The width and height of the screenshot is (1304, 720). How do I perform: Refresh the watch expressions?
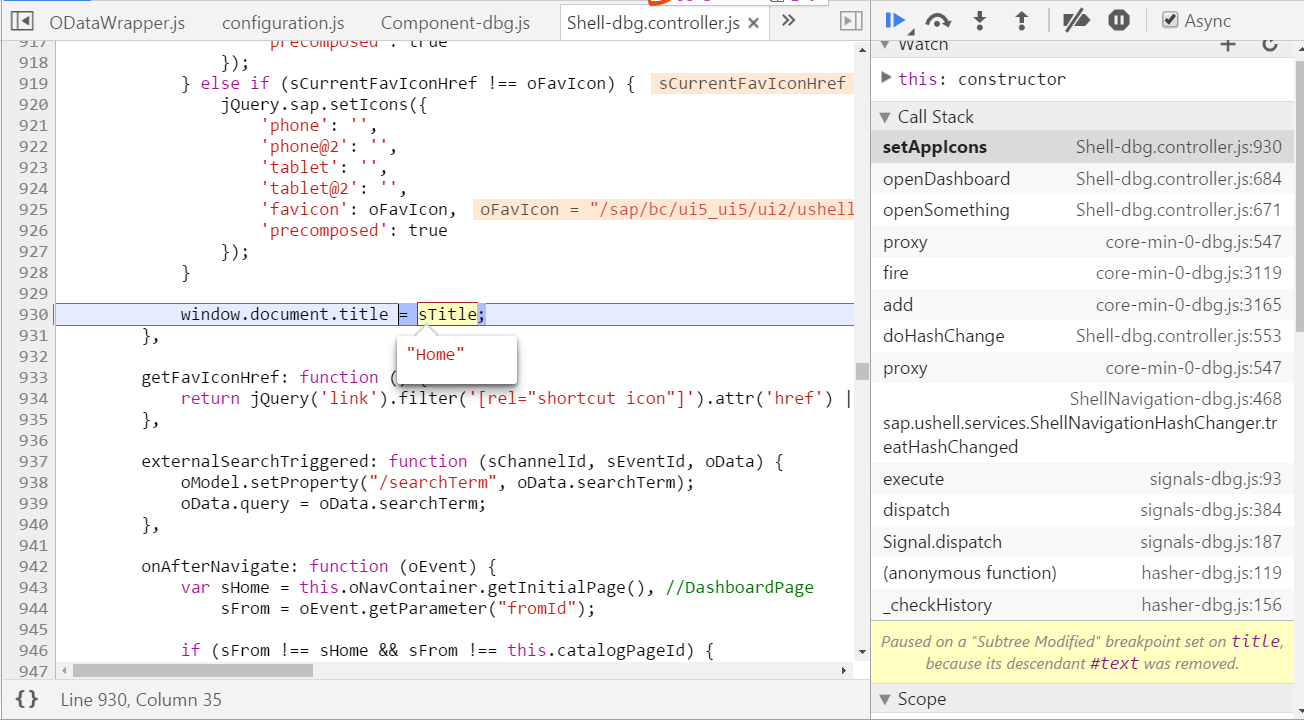pyautogui.click(x=1270, y=44)
